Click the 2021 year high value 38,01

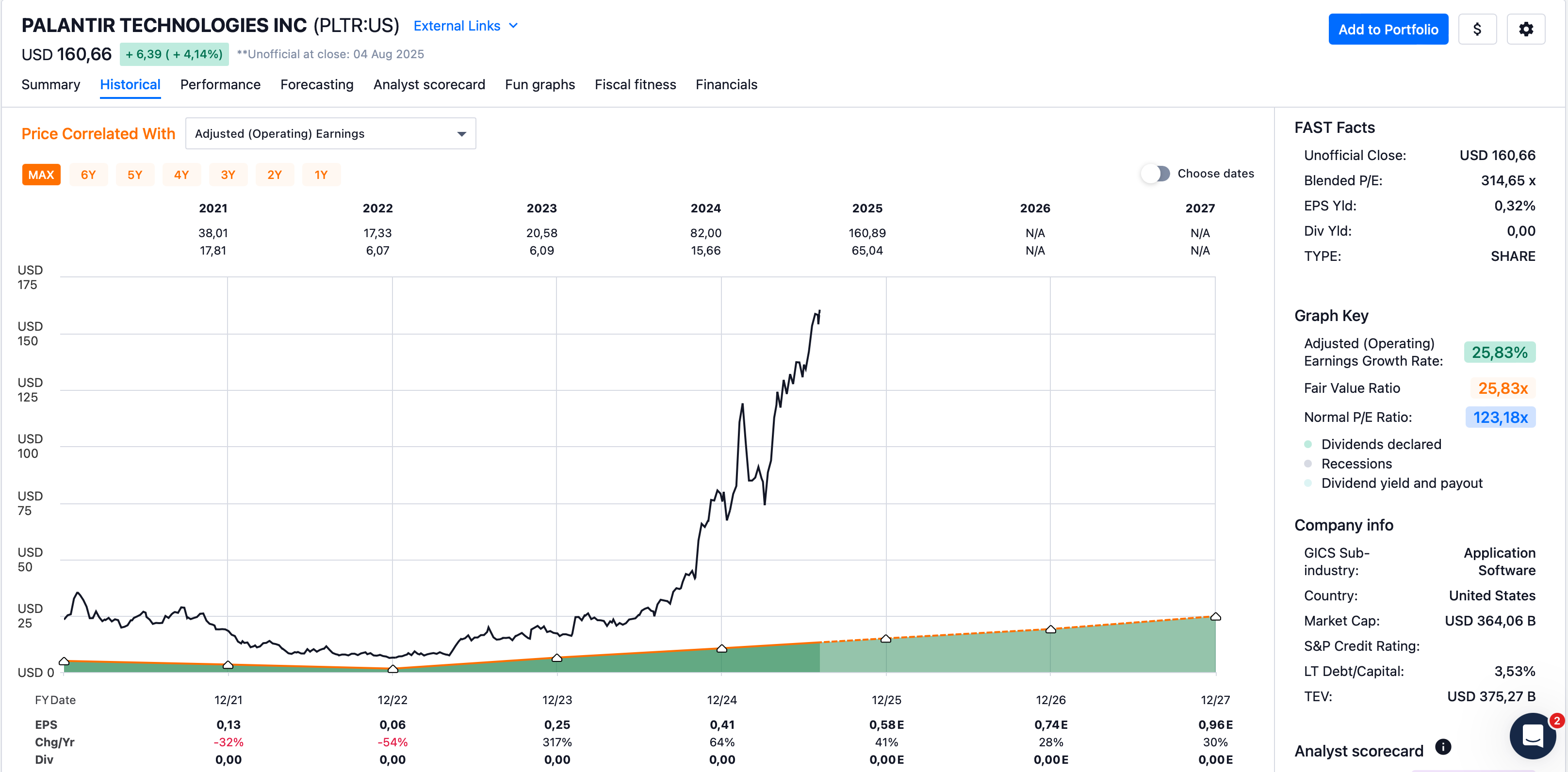coord(213,233)
